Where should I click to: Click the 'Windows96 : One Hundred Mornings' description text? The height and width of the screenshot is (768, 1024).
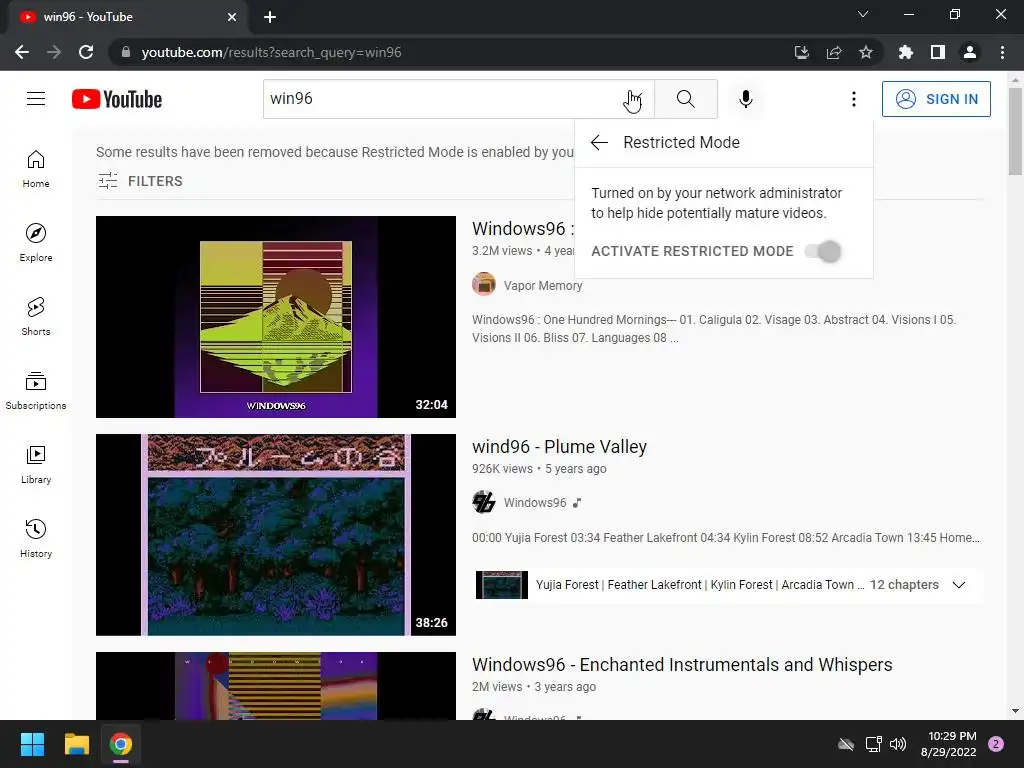714,328
